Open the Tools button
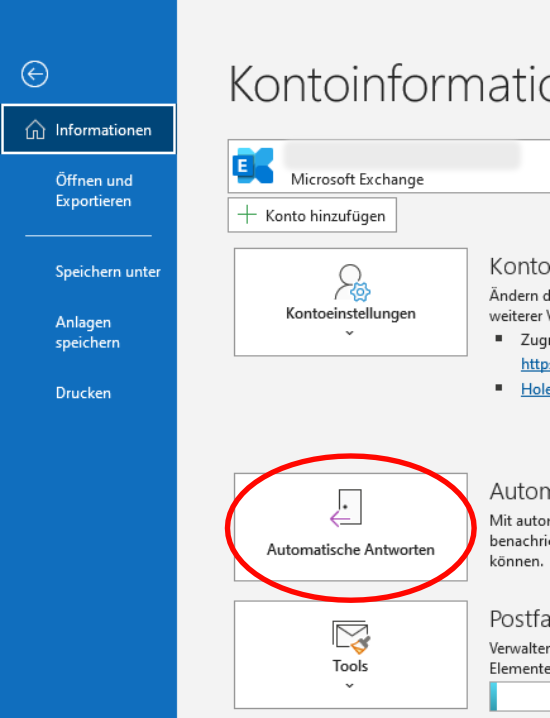Screen dimensions: 550x718 click(x=351, y=655)
